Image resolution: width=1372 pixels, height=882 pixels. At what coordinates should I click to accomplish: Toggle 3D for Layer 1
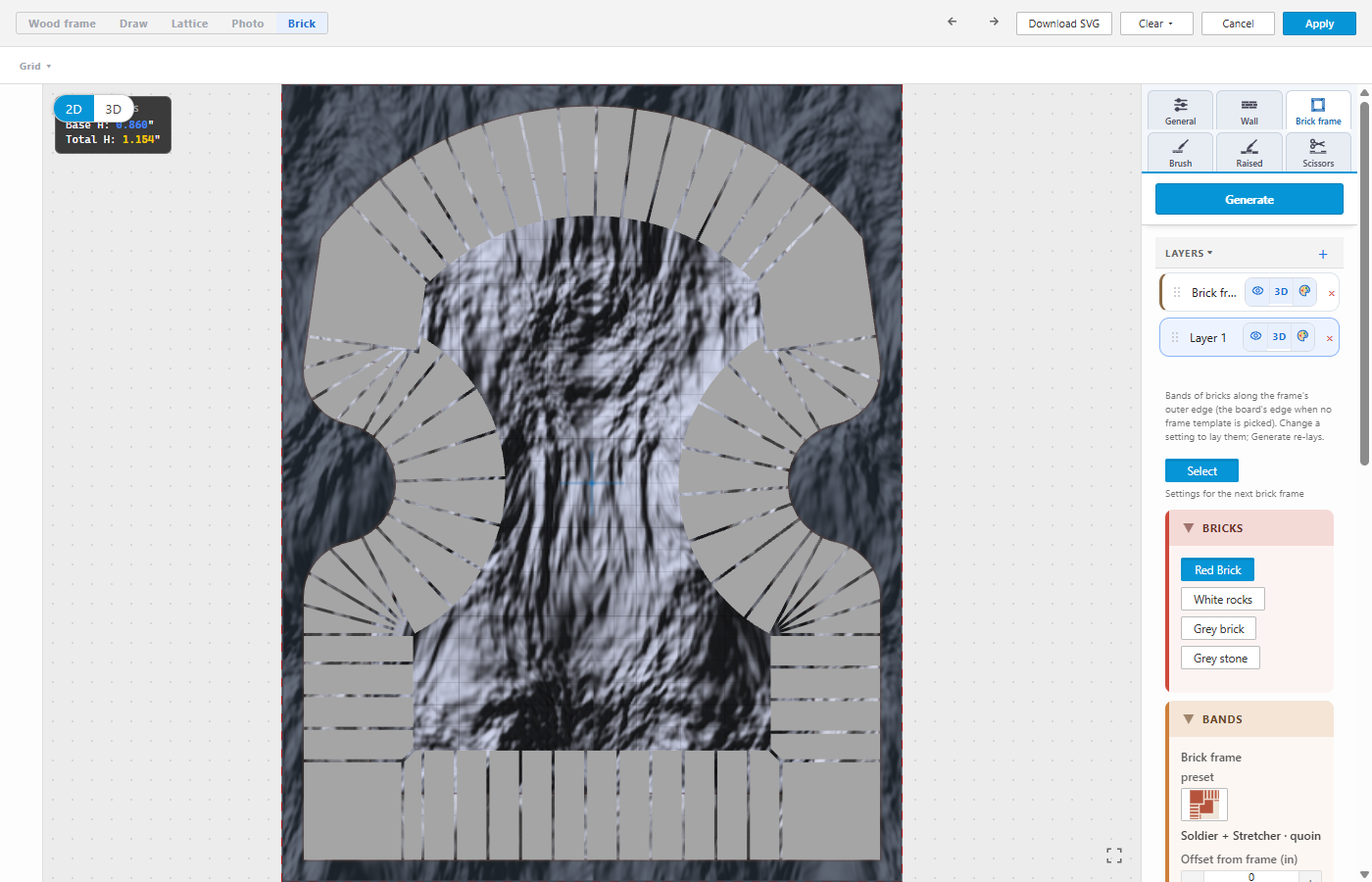(1279, 336)
